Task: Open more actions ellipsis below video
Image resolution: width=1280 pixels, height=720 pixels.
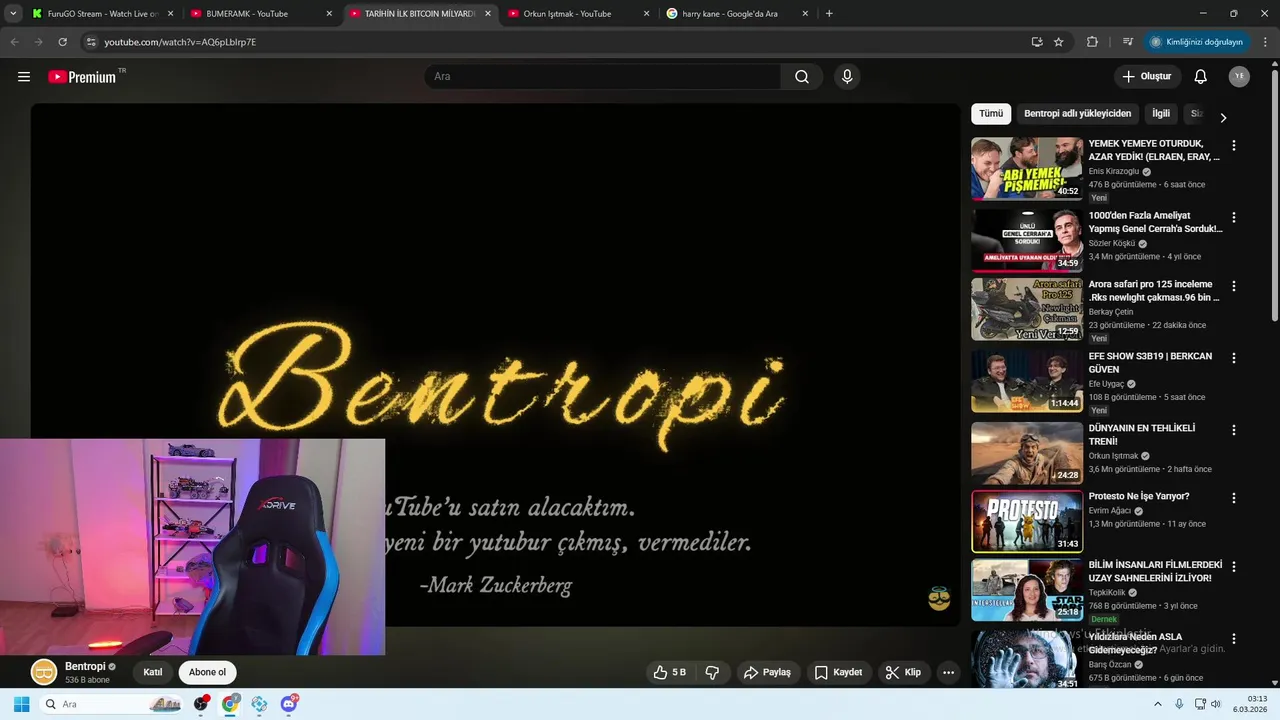Action: tap(948, 673)
